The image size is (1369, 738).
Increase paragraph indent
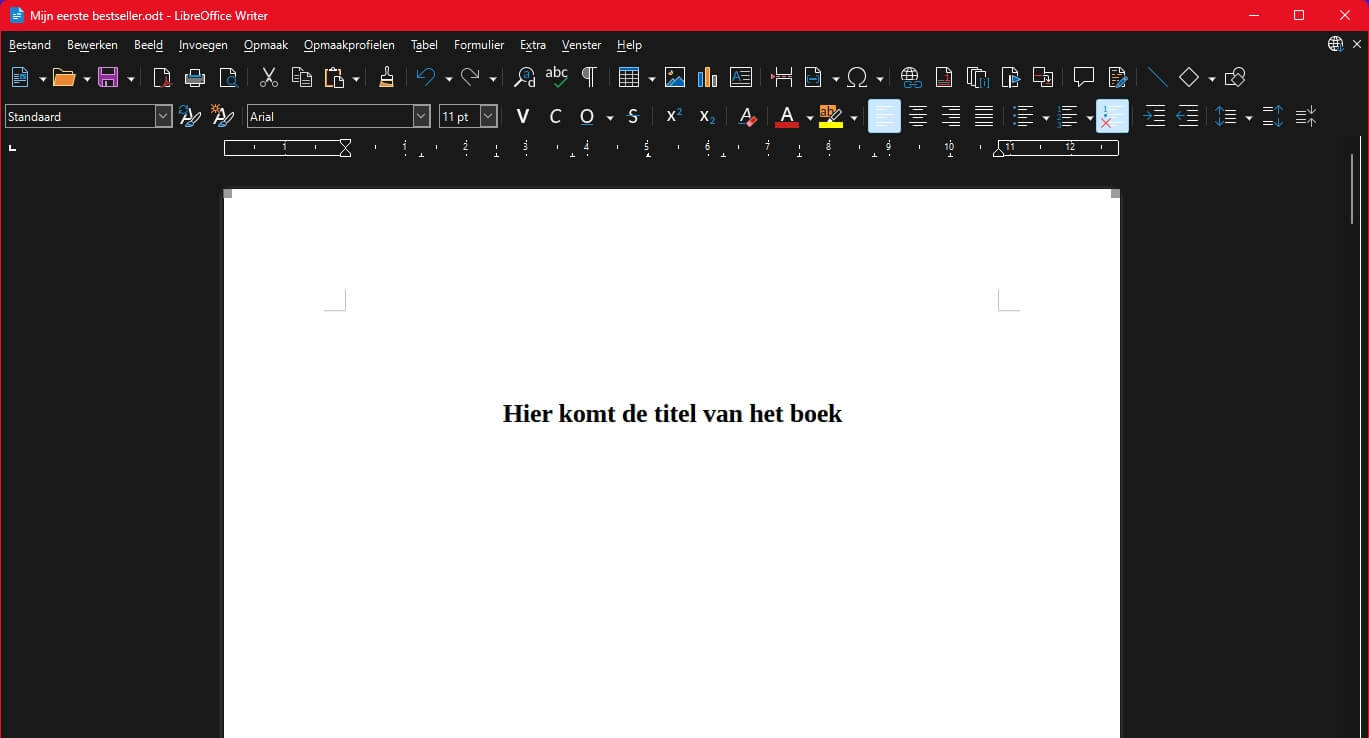1154,117
